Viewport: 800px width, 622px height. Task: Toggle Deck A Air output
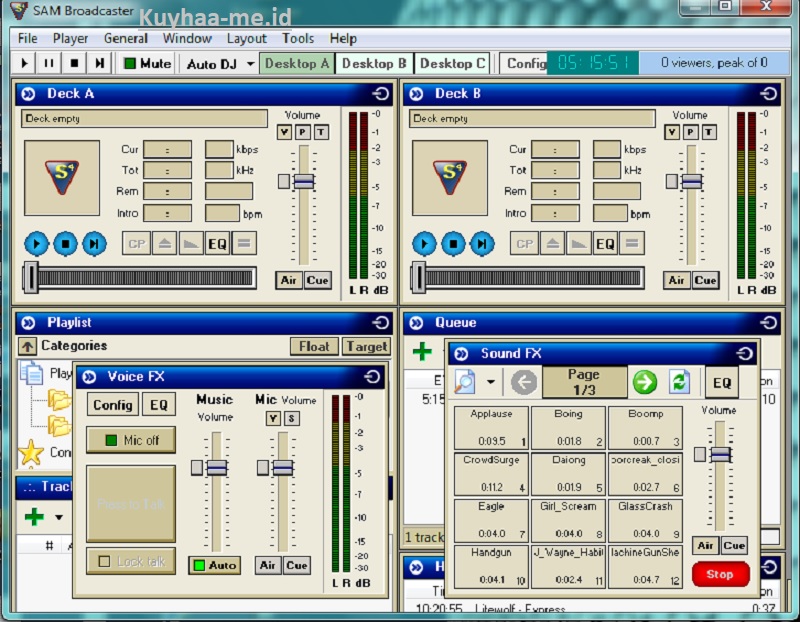point(289,280)
